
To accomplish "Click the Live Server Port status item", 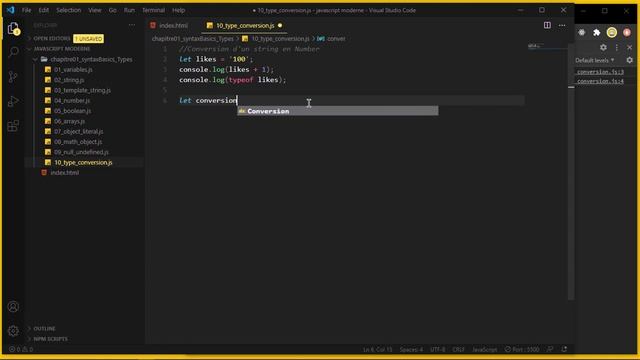I will (x=522, y=349).
